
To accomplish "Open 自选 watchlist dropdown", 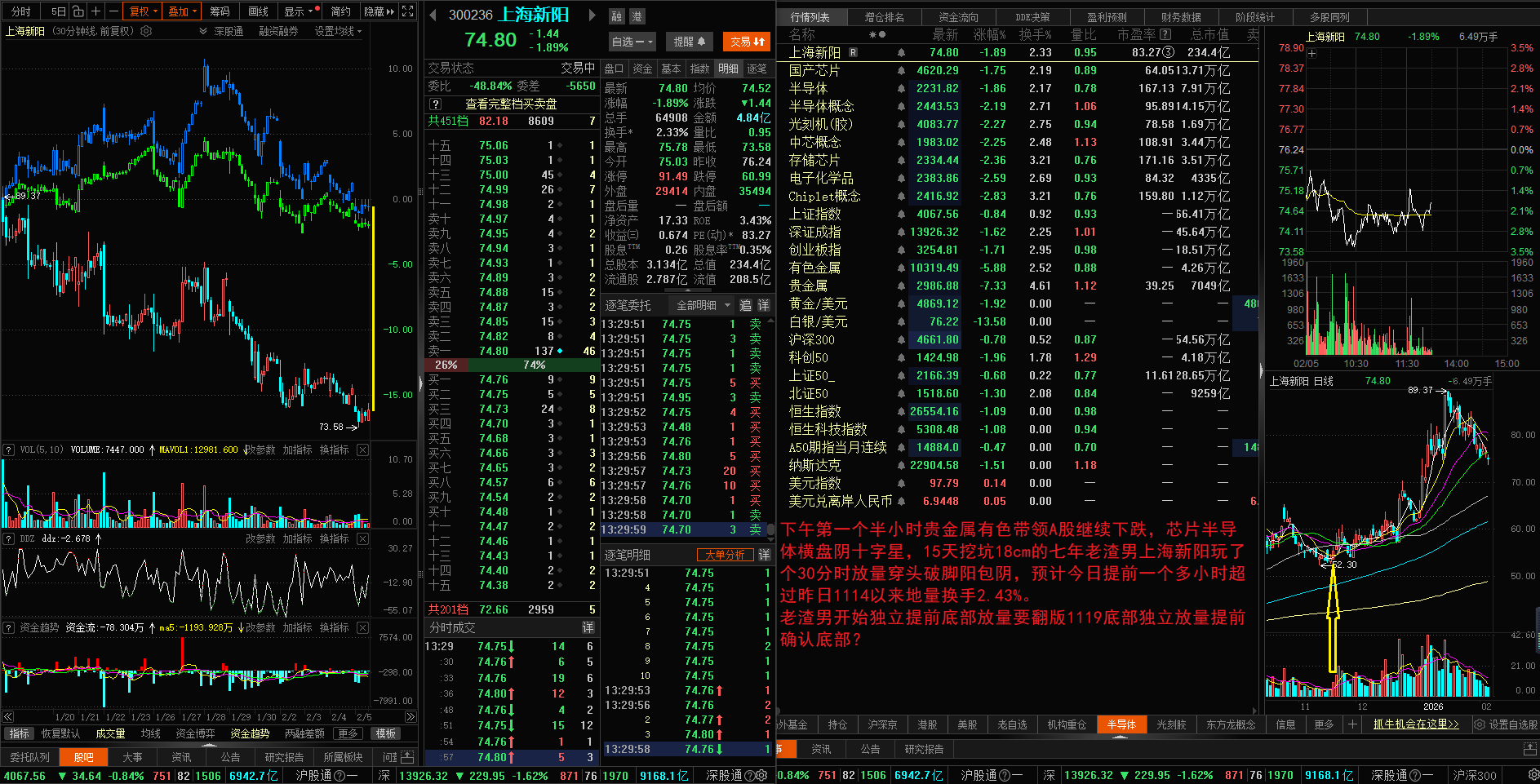I will [x=632, y=42].
